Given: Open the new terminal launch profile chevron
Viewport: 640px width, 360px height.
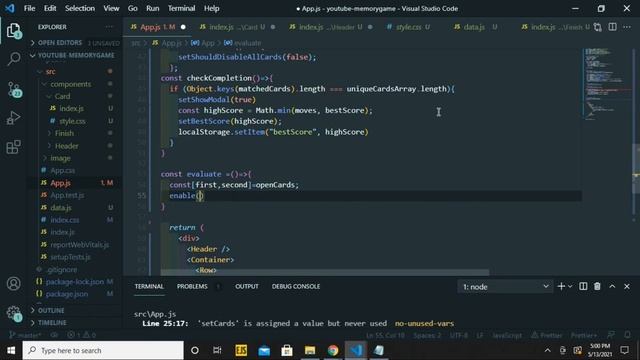Looking at the screenshot, I should [x=570, y=287].
